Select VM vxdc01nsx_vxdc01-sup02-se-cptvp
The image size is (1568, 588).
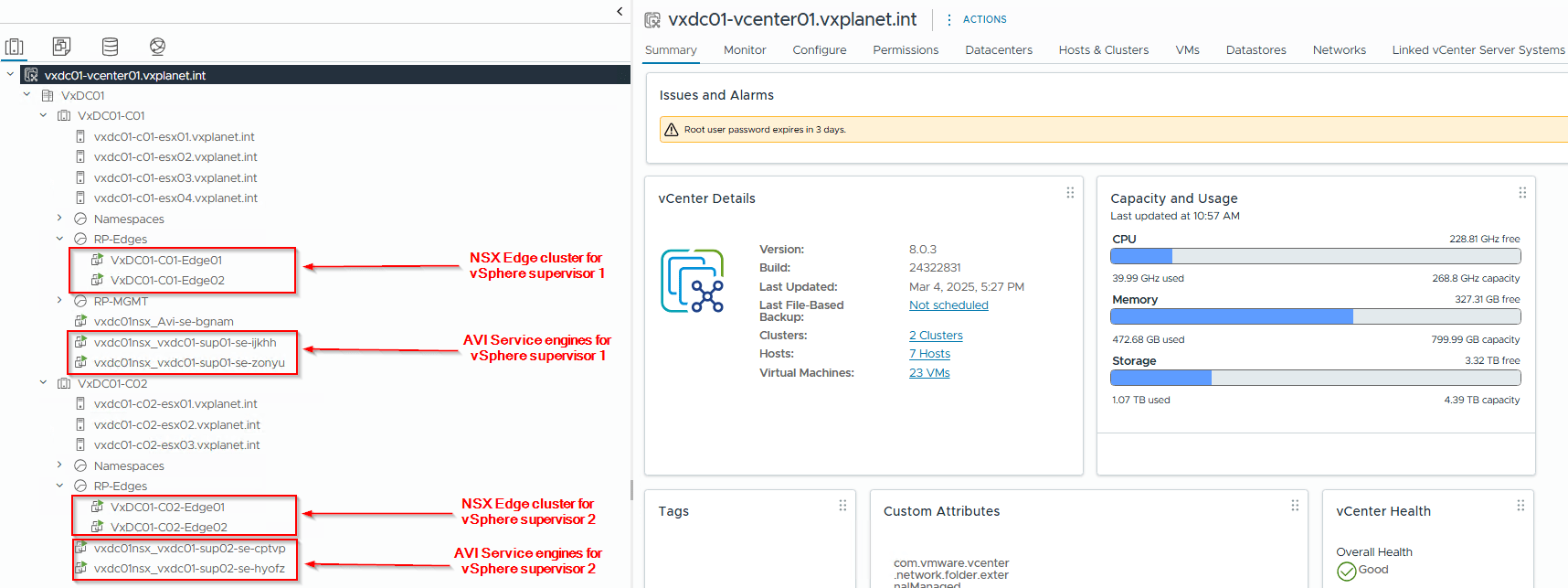189,549
